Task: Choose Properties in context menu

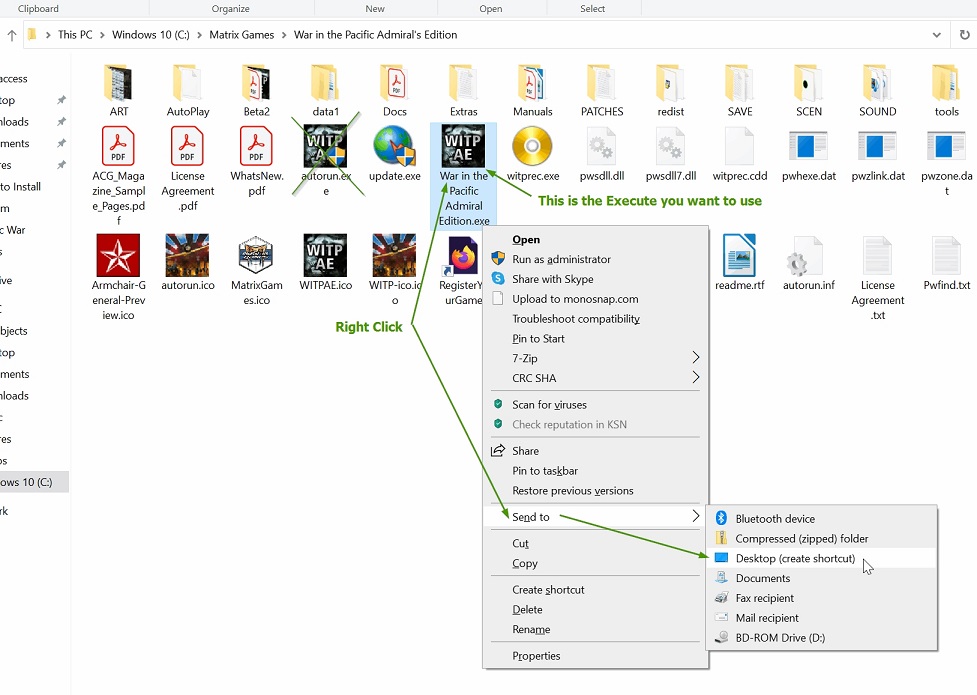Action: click(596, 656)
